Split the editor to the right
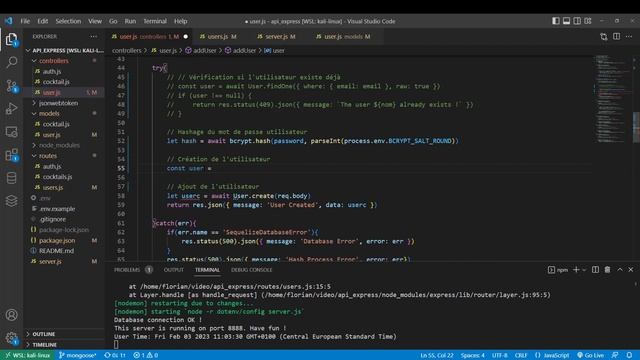This screenshot has width=640, height=360. (616, 37)
